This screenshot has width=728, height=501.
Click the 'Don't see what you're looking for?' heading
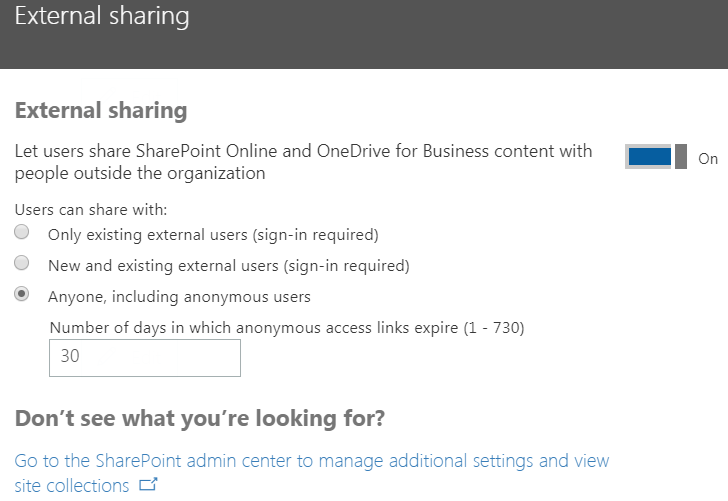[x=199, y=418]
